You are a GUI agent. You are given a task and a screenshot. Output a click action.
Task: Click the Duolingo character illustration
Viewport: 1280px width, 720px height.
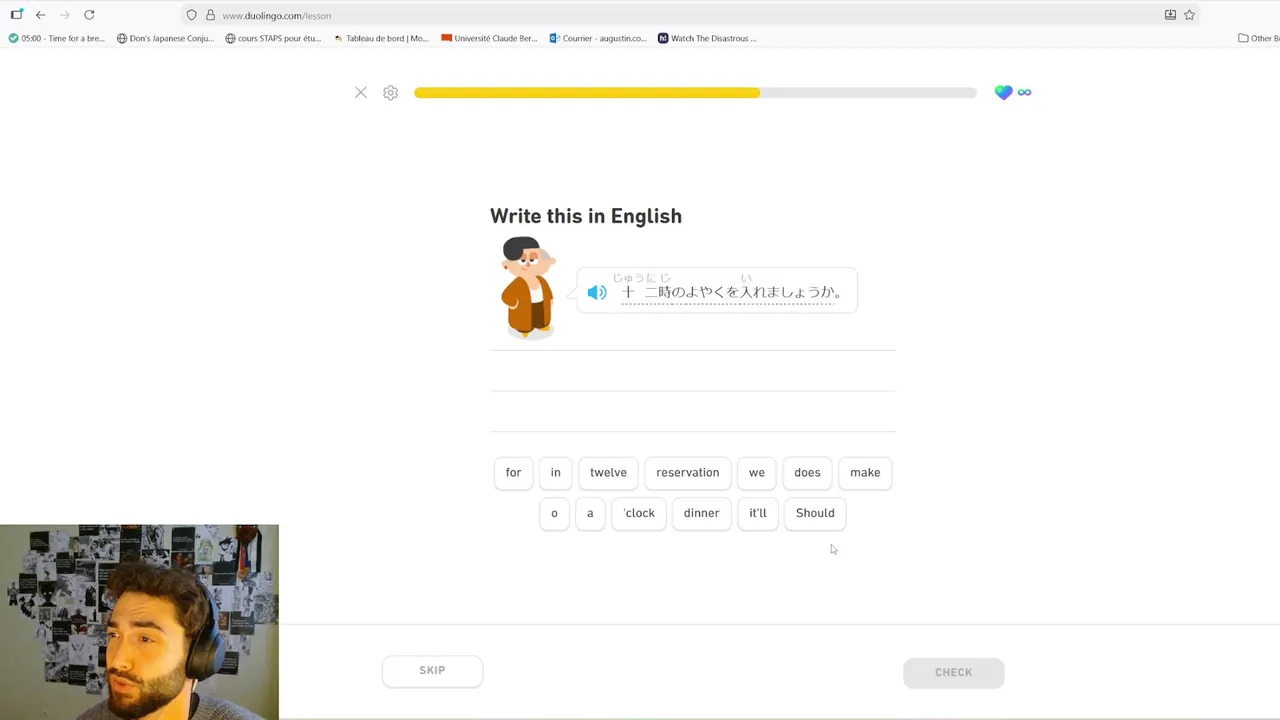click(x=527, y=286)
